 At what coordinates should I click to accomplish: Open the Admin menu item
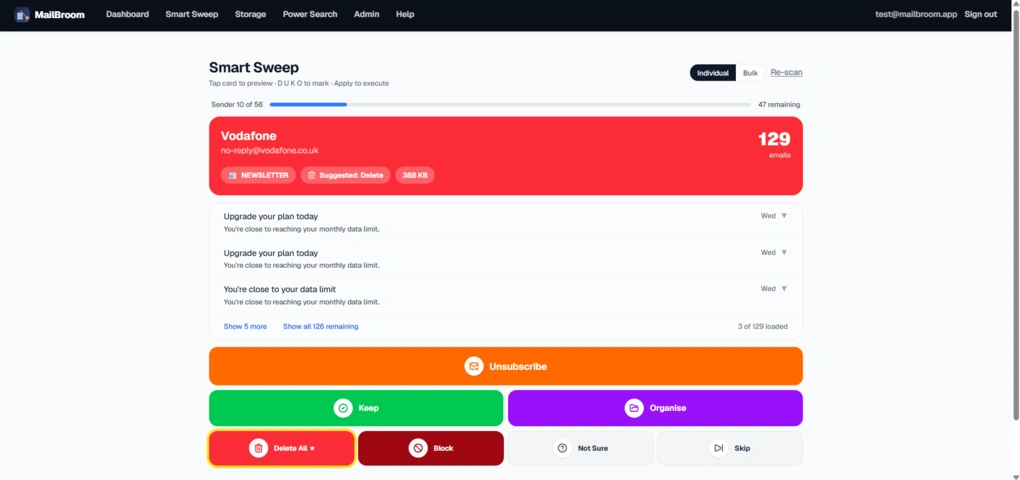pyautogui.click(x=367, y=14)
